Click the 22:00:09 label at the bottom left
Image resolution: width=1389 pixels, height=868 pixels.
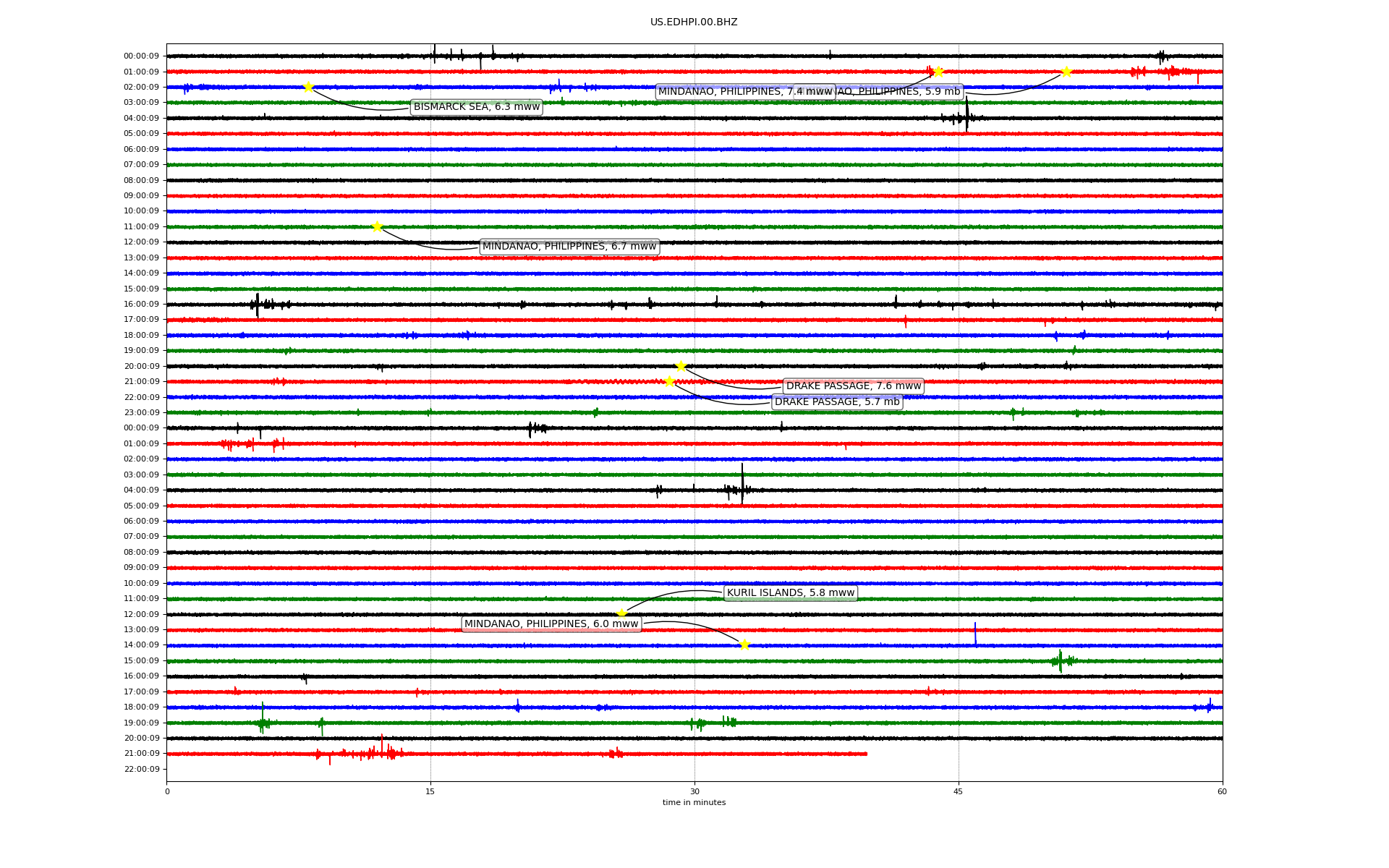(141, 769)
